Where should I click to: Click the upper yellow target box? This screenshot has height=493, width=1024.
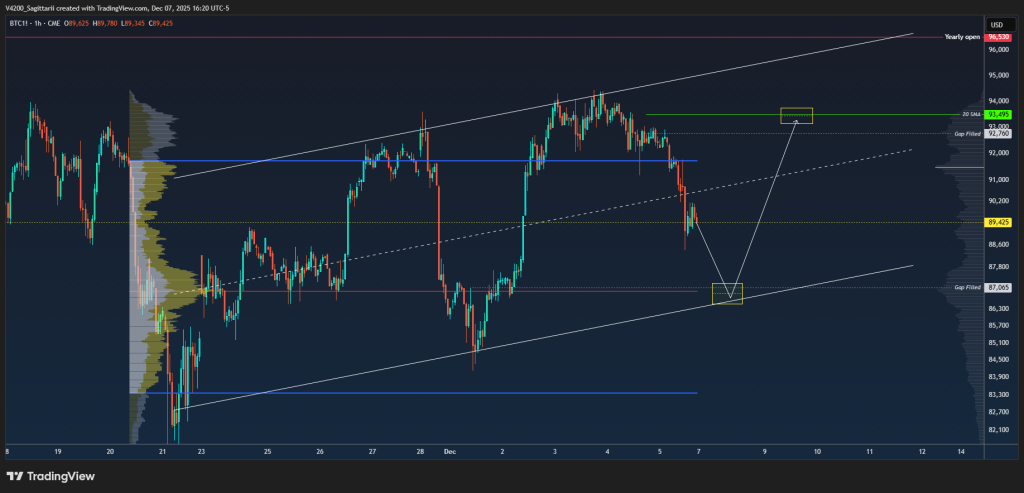(x=796, y=115)
